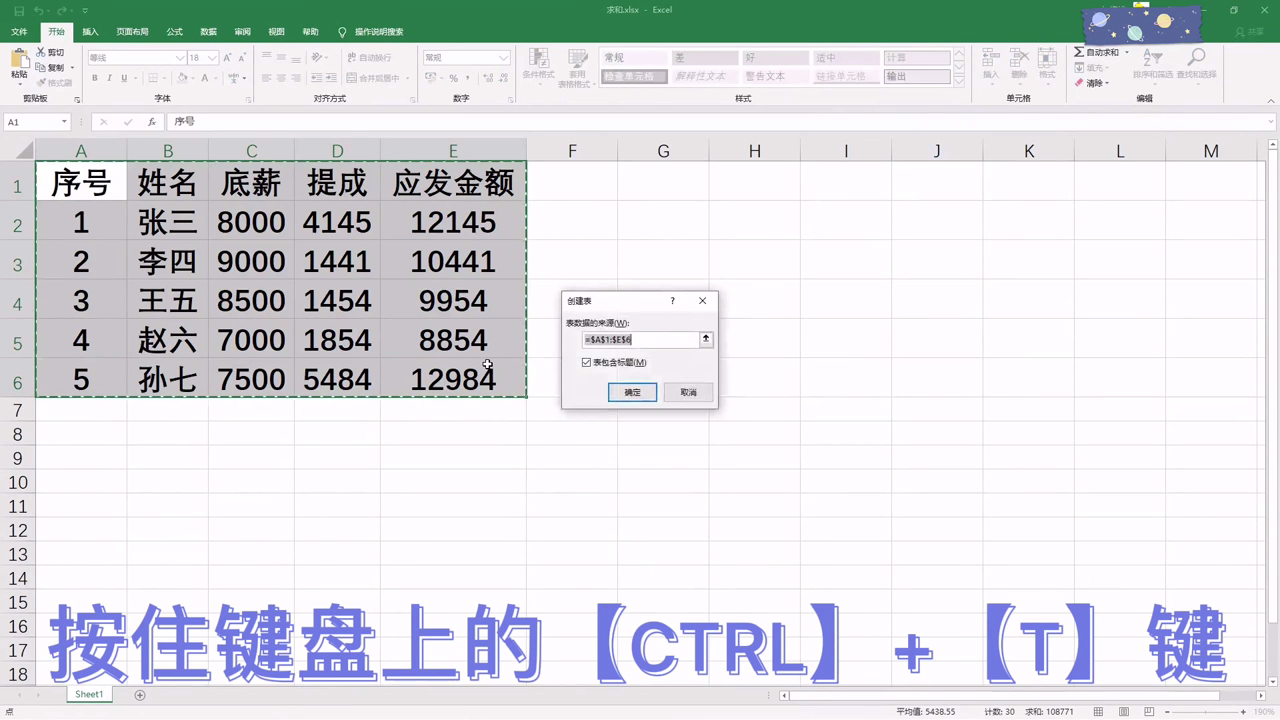Click the collapse-dialog range selector arrow
1280x720 pixels.
[706, 340]
